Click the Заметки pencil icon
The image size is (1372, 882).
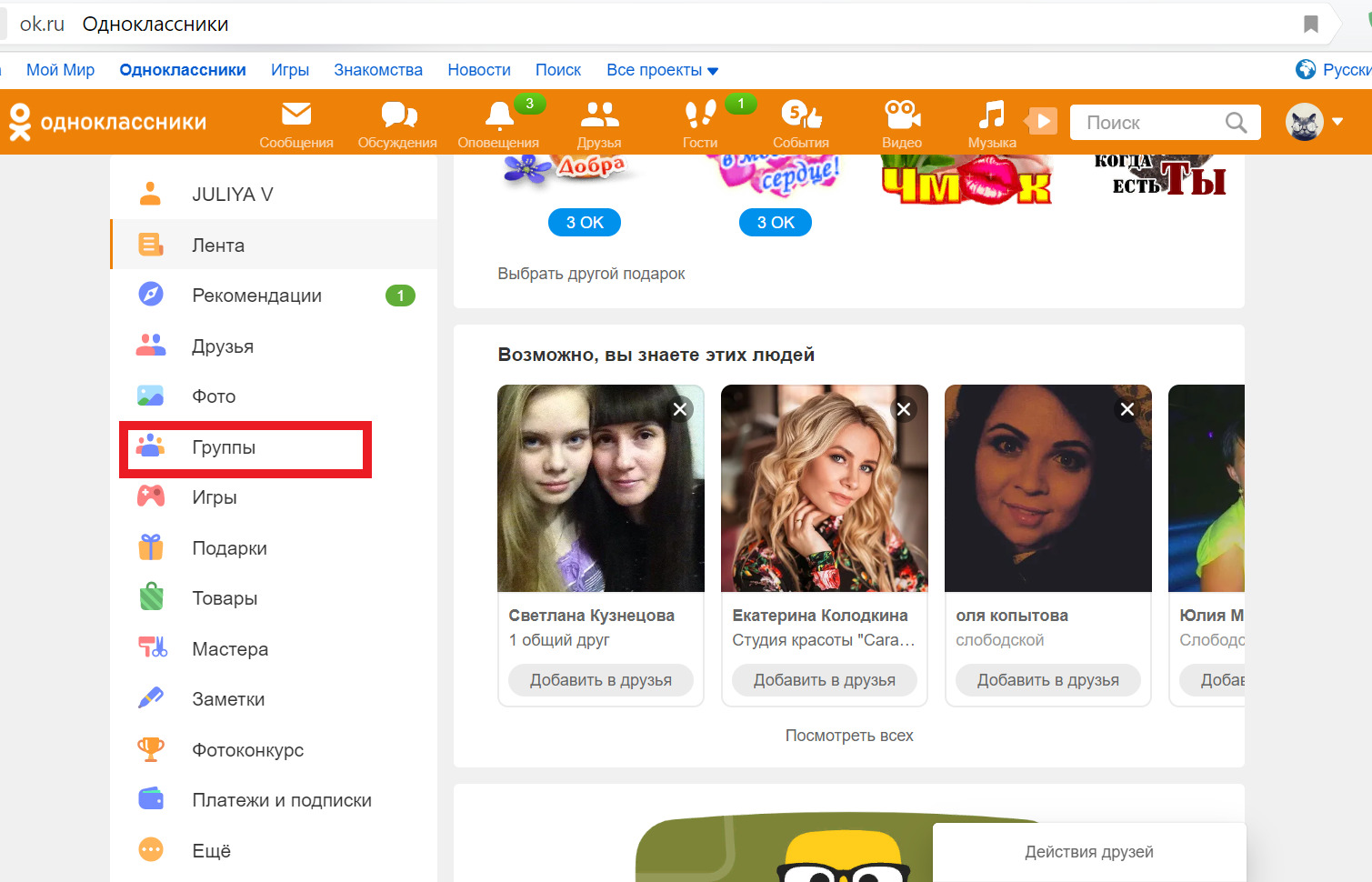click(x=151, y=697)
